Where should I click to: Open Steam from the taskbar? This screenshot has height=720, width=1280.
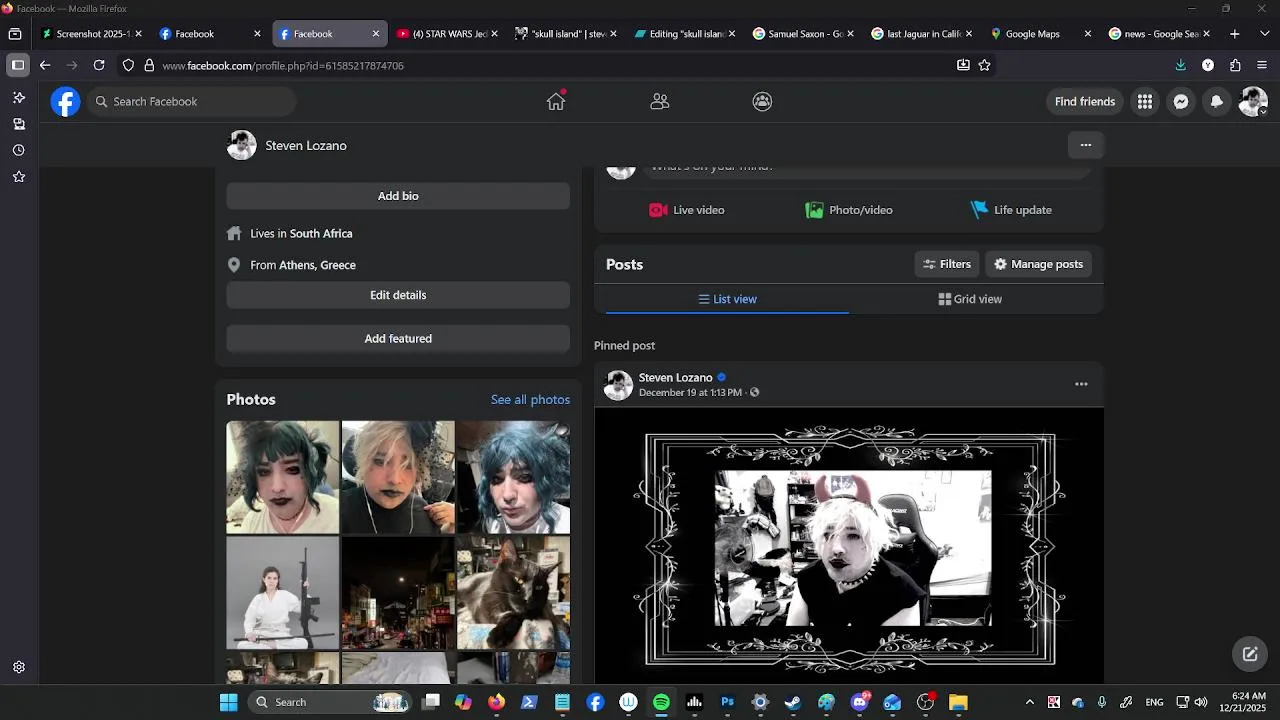click(x=793, y=702)
